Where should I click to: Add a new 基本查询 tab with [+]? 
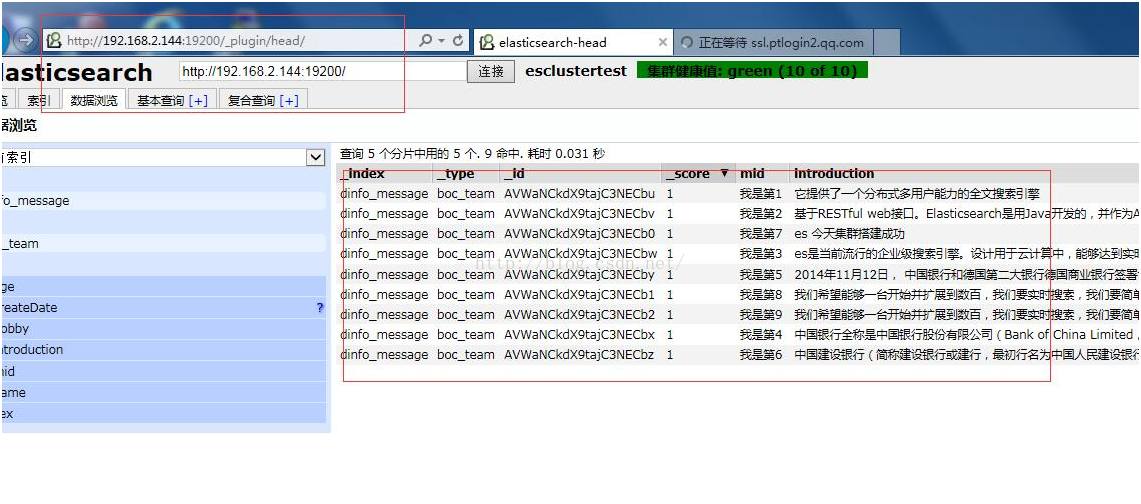198,100
